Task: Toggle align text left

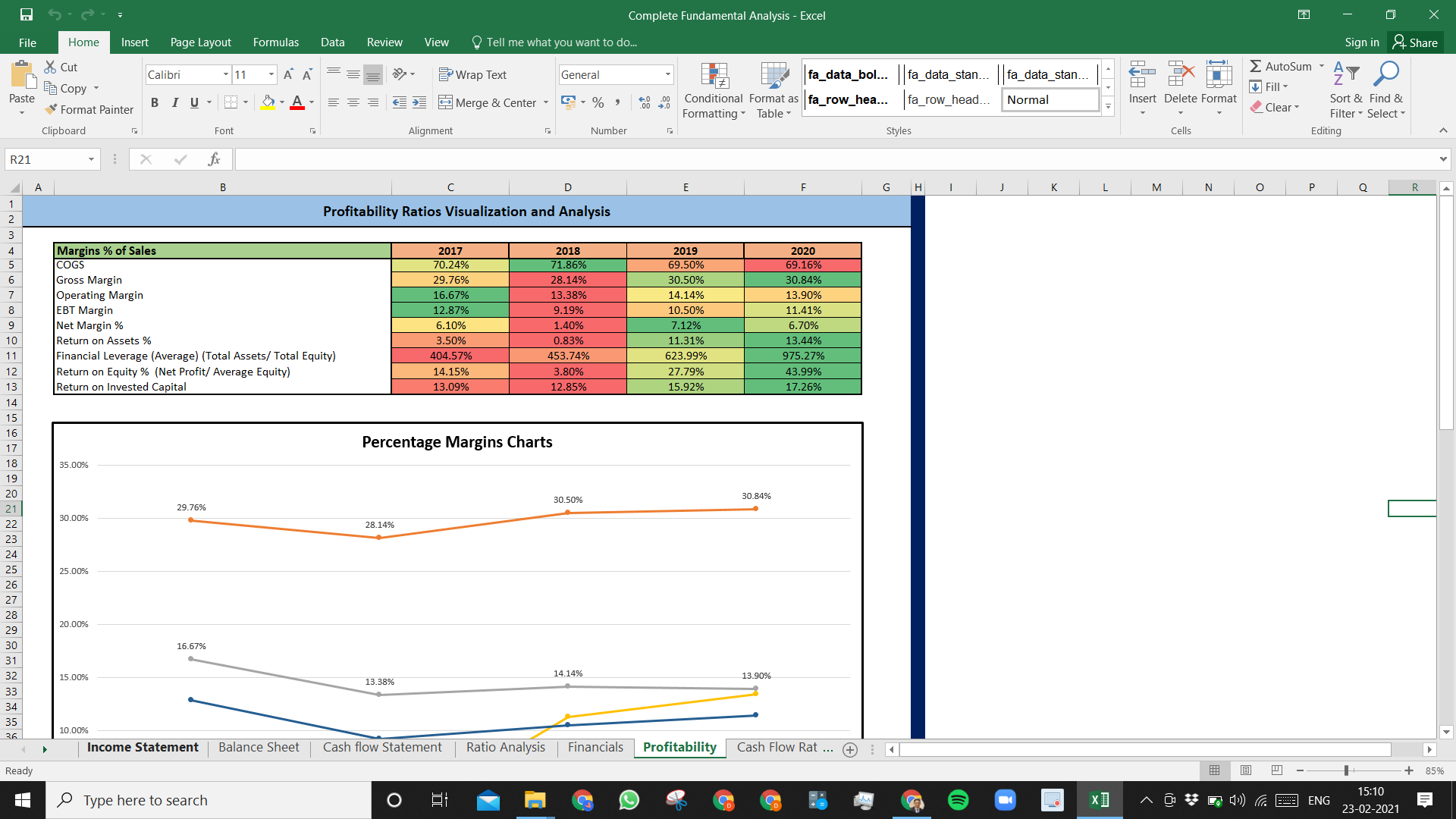Action: 334,102
